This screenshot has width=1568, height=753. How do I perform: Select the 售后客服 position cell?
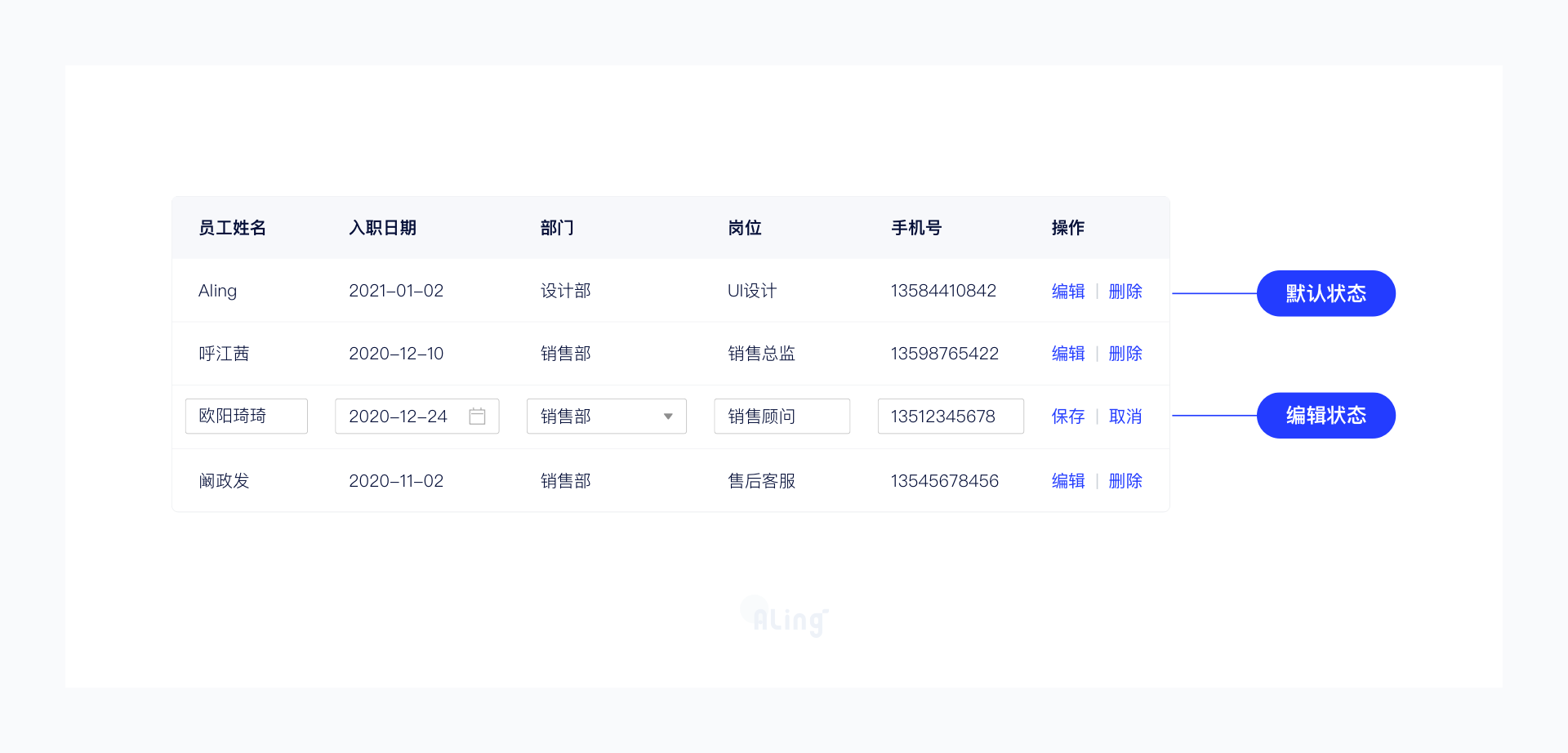point(762,481)
